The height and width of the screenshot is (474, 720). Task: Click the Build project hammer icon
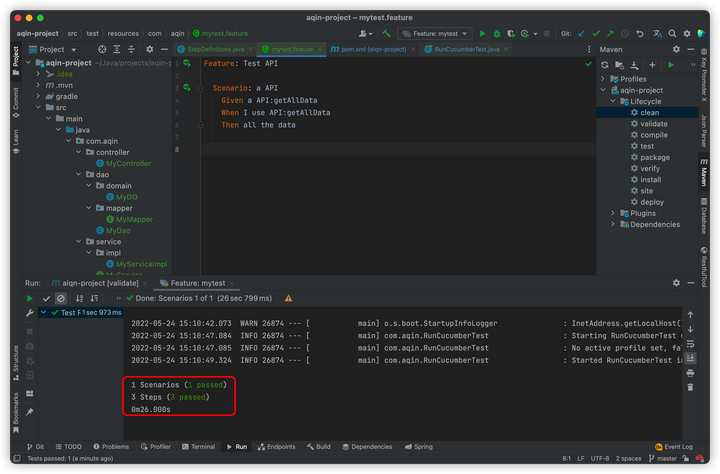pos(387,33)
